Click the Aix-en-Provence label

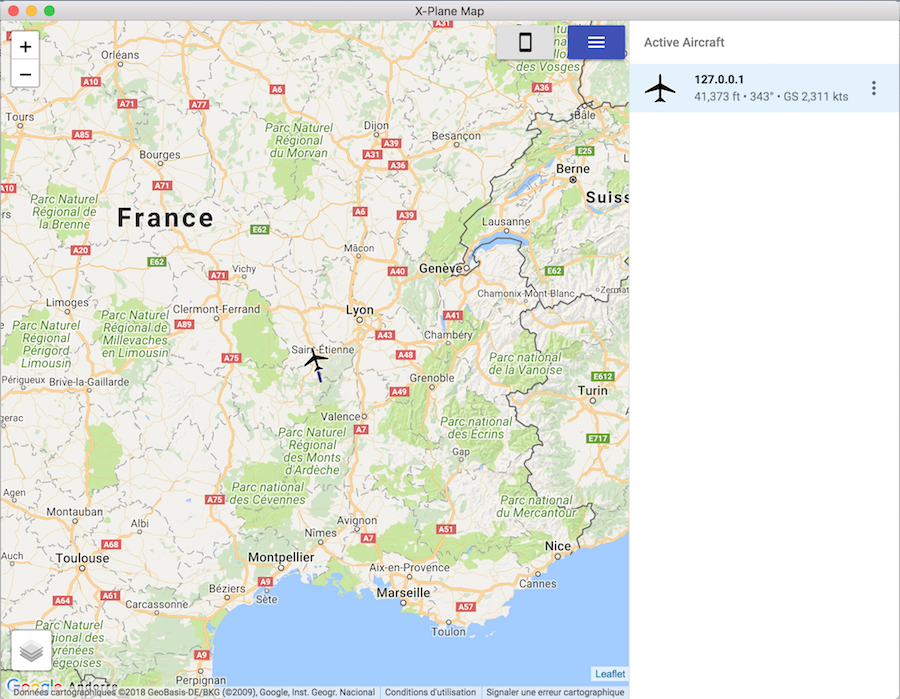click(409, 568)
